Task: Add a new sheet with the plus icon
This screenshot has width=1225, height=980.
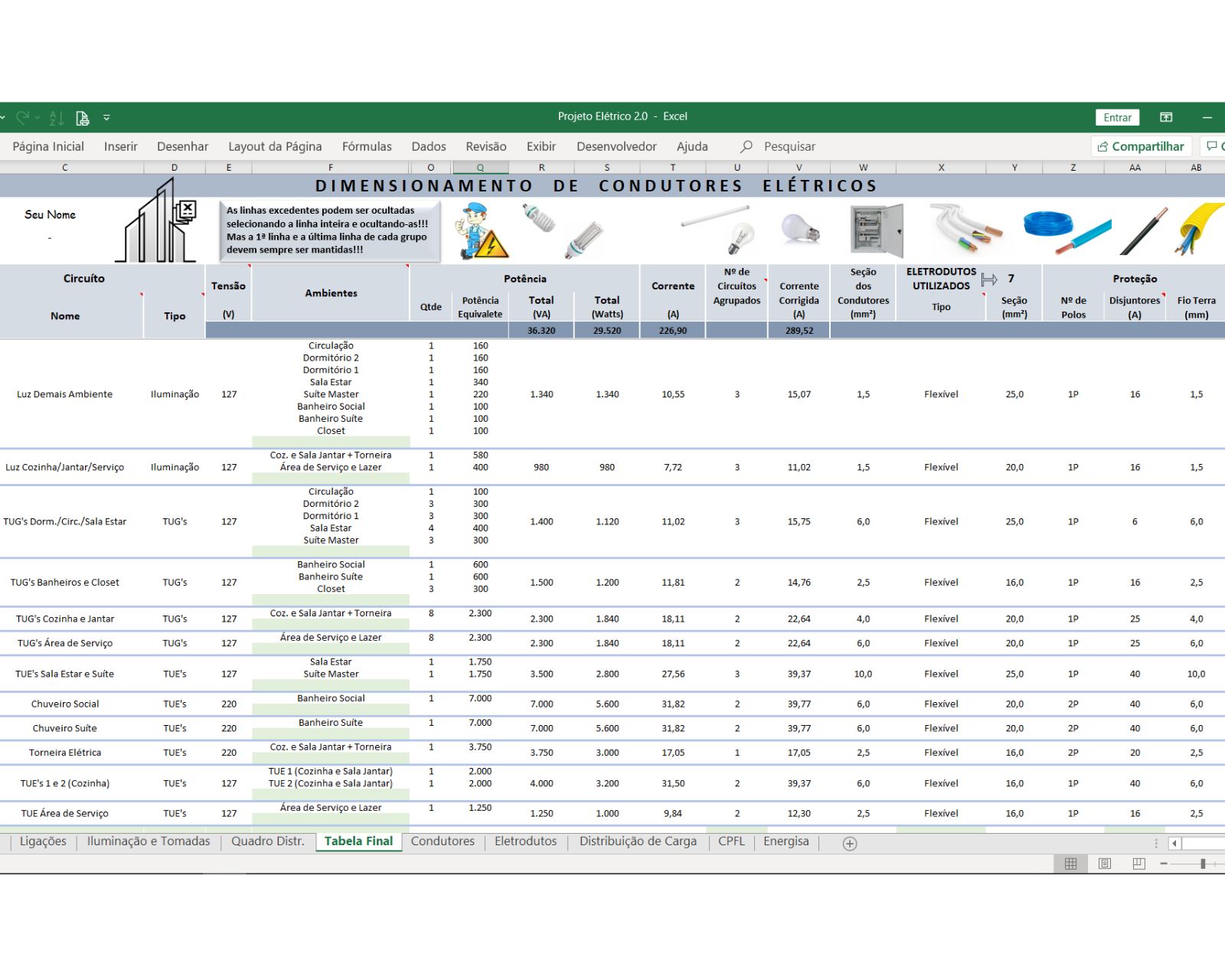Action: pyautogui.click(x=849, y=843)
